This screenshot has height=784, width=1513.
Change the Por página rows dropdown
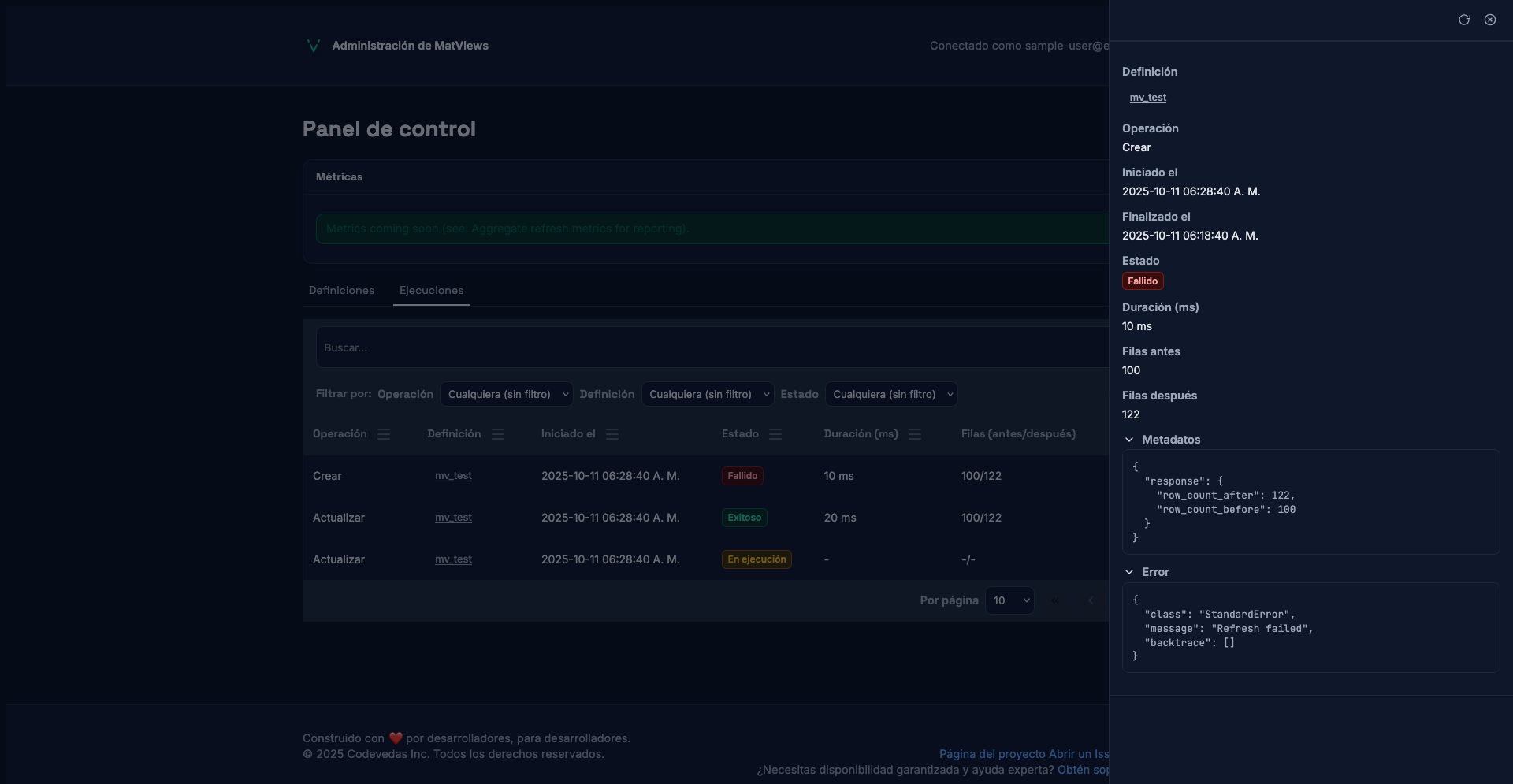click(1009, 601)
